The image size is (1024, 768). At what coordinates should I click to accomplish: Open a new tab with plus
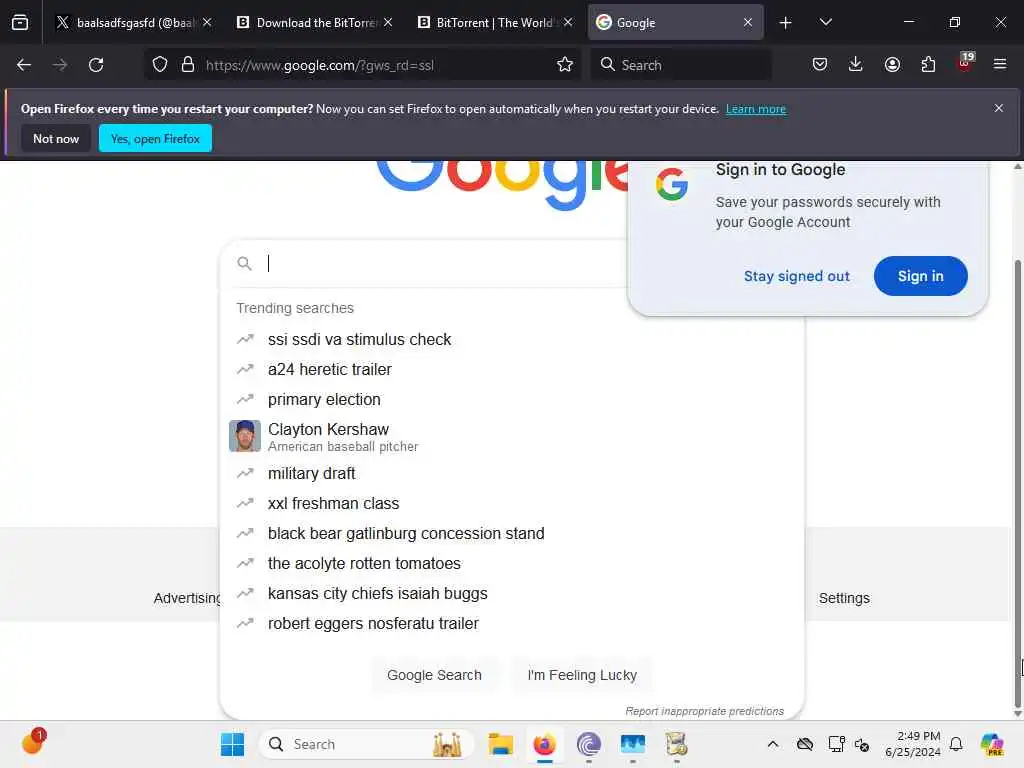click(x=786, y=23)
